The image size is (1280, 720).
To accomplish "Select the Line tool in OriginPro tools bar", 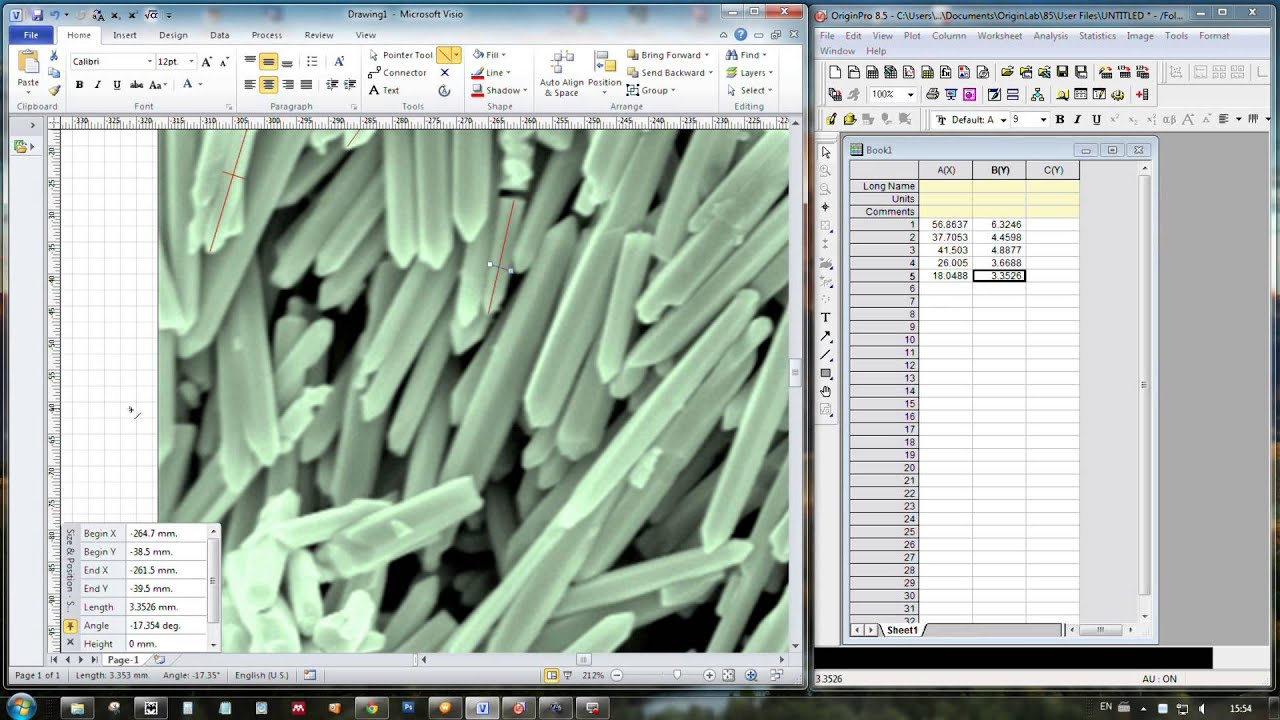I will click(x=825, y=355).
